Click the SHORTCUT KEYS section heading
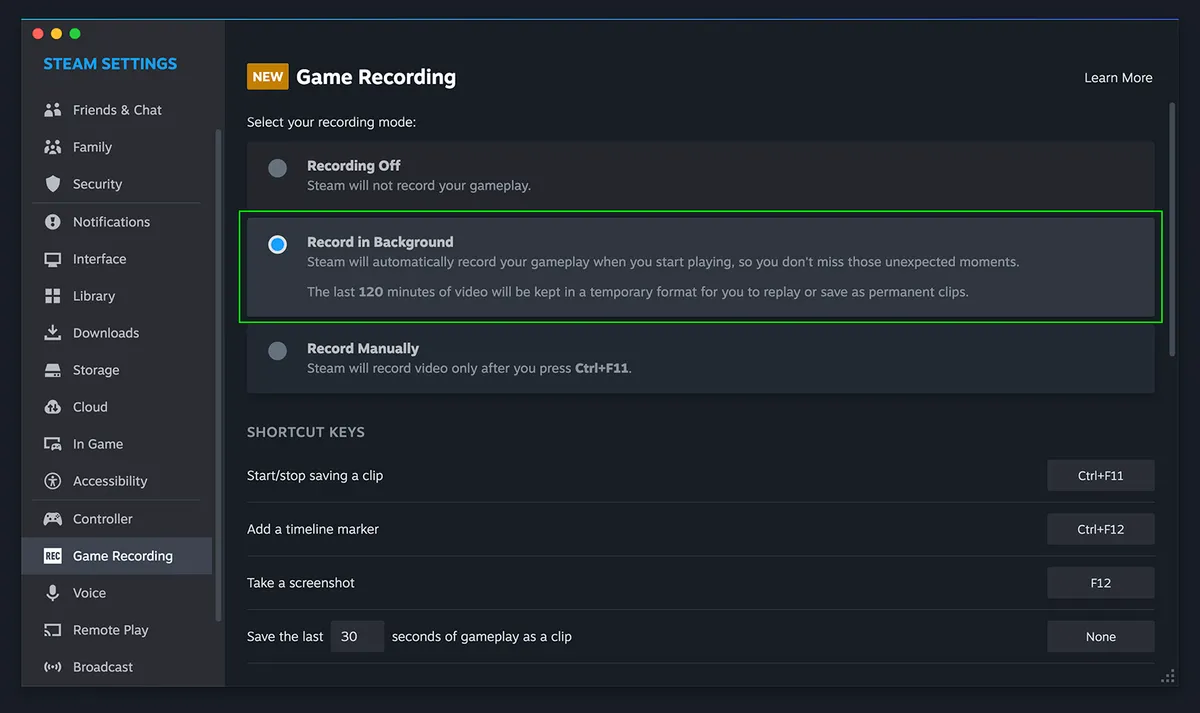Image resolution: width=1200 pixels, height=713 pixels. point(306,432)
